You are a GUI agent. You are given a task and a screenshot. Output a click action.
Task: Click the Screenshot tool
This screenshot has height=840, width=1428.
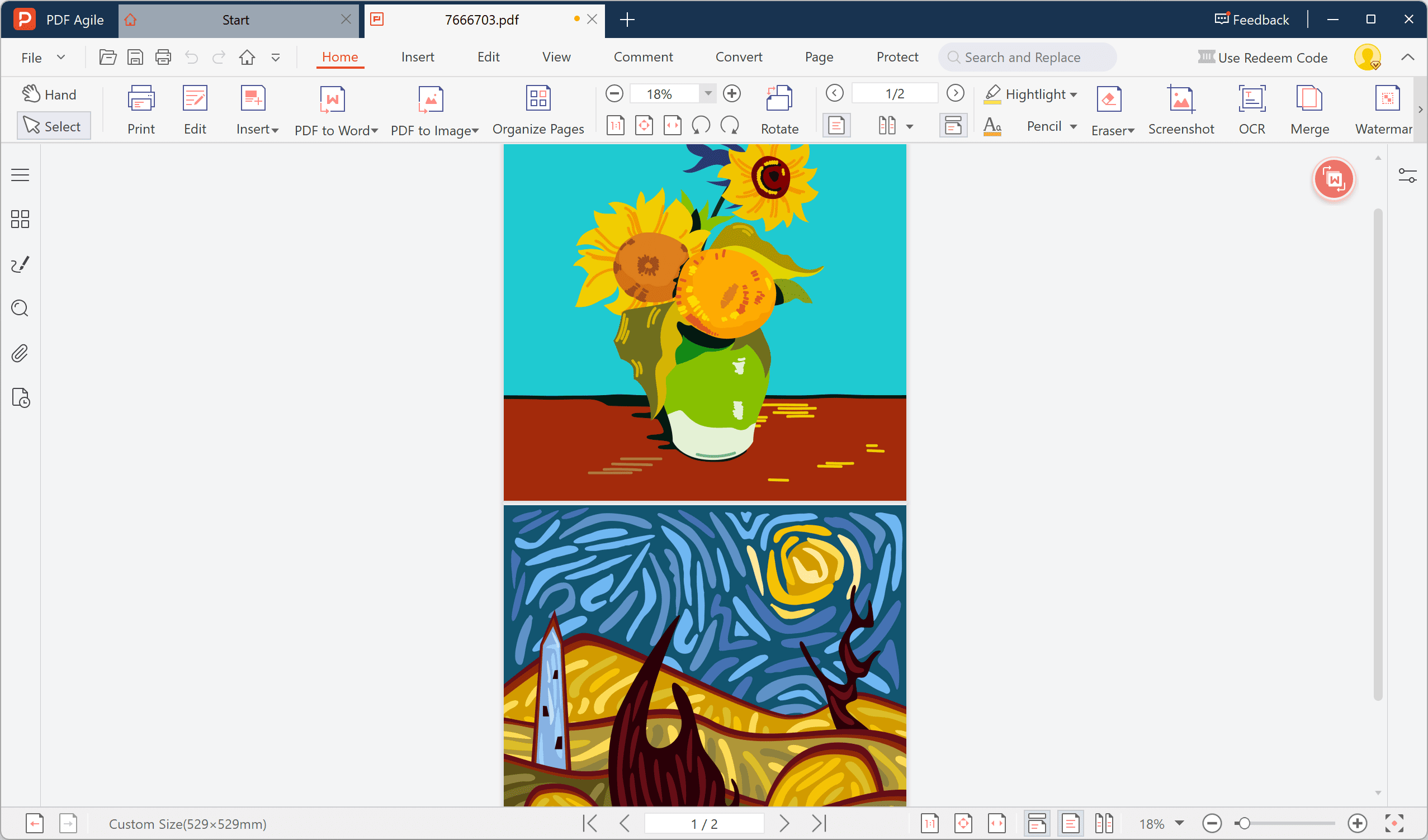[x=1181, y=110]
